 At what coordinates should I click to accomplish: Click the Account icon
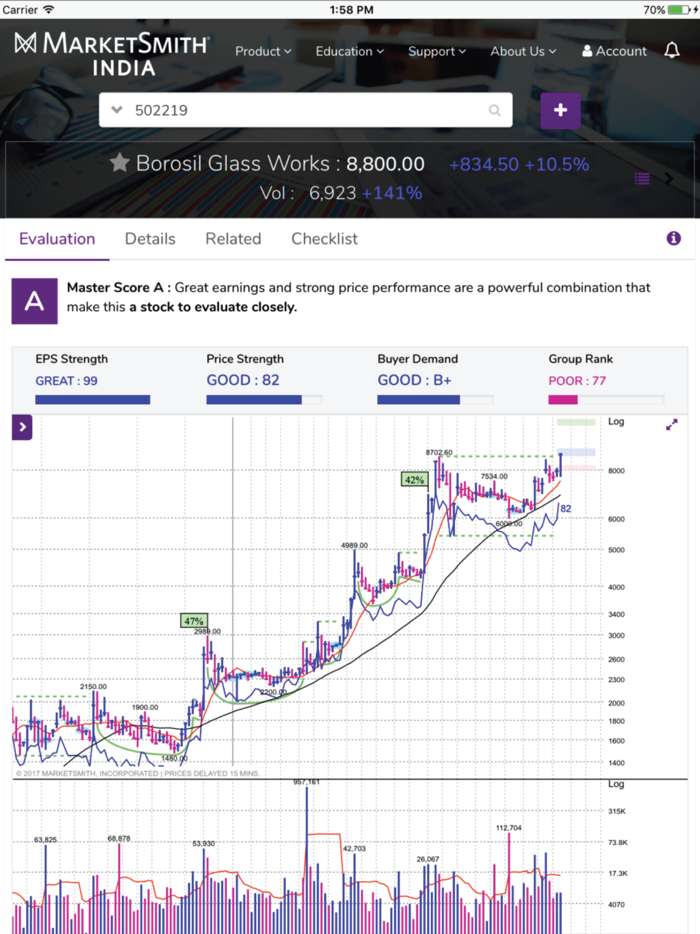(x=613, y=50)
